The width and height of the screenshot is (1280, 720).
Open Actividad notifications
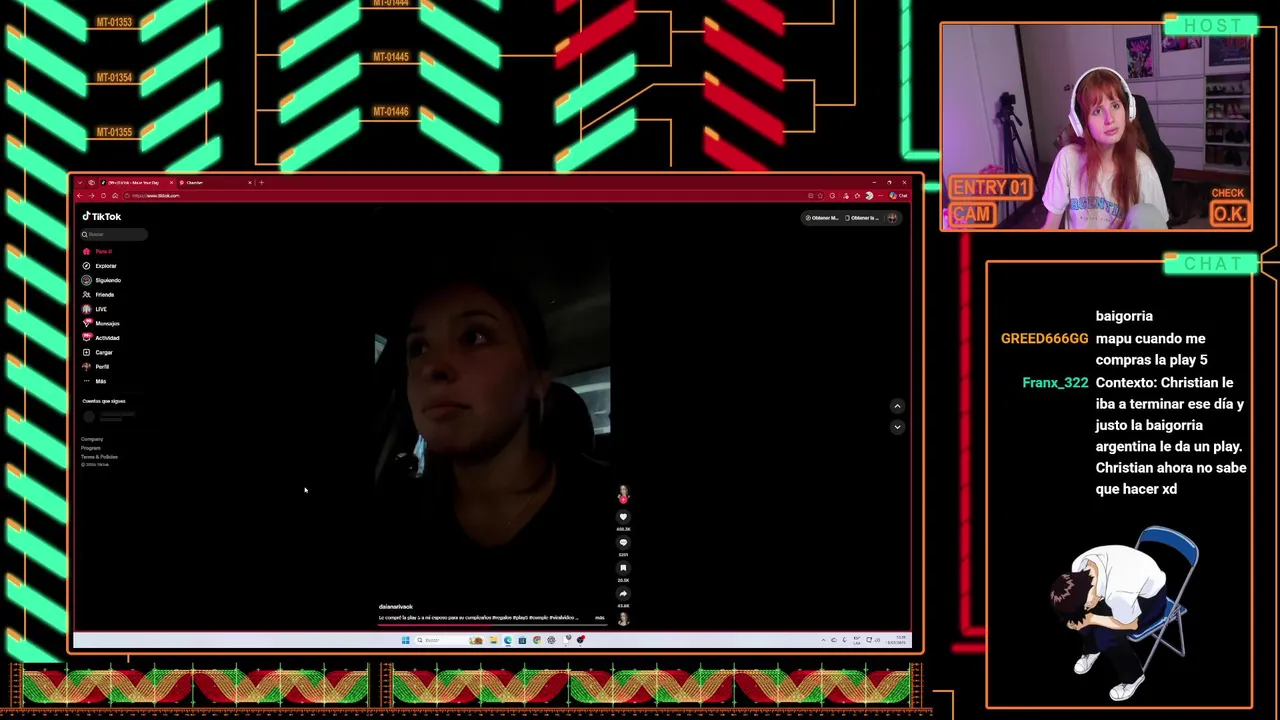101,338
